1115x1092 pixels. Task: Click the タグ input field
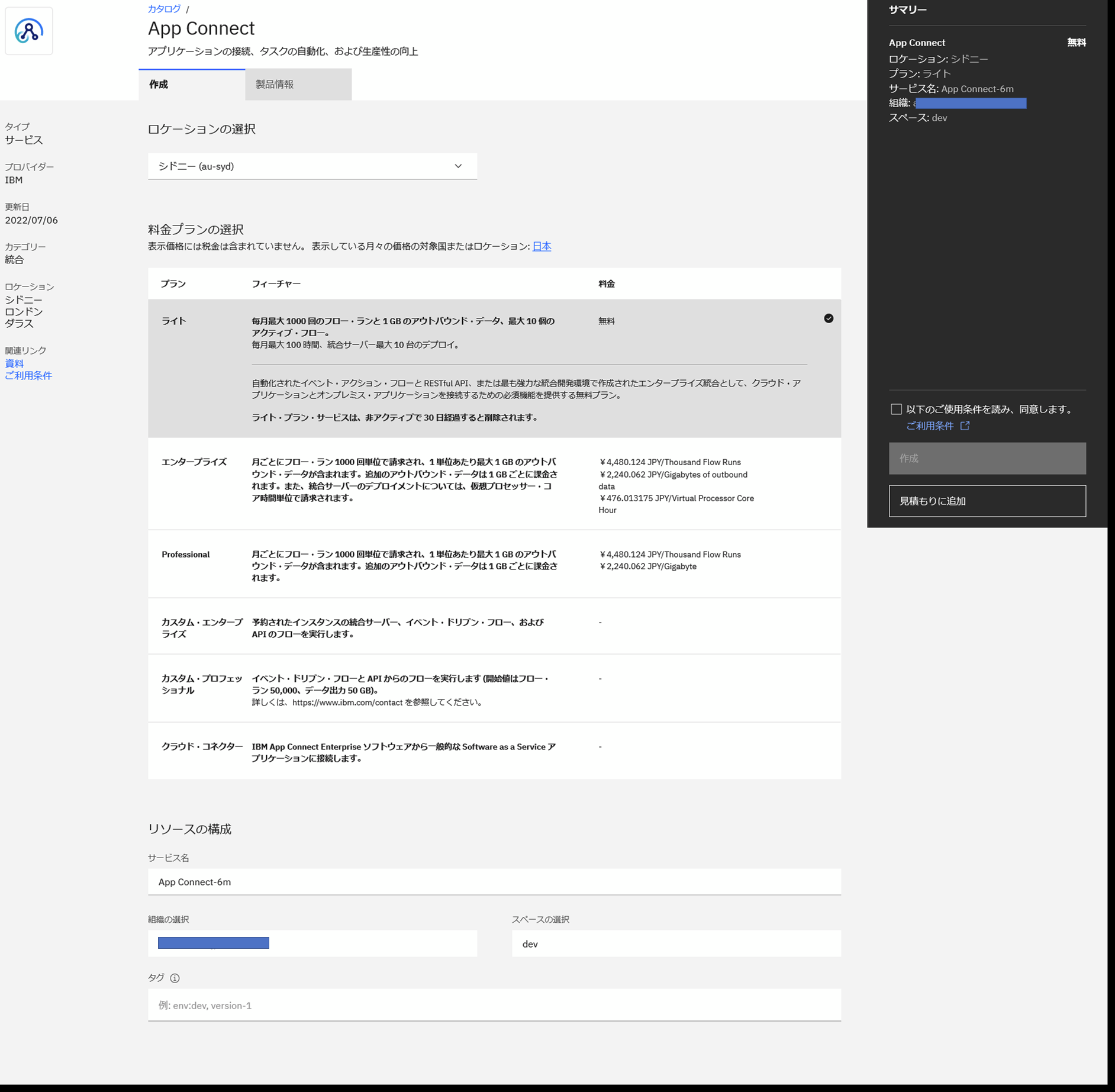[x=494, y=1005]
